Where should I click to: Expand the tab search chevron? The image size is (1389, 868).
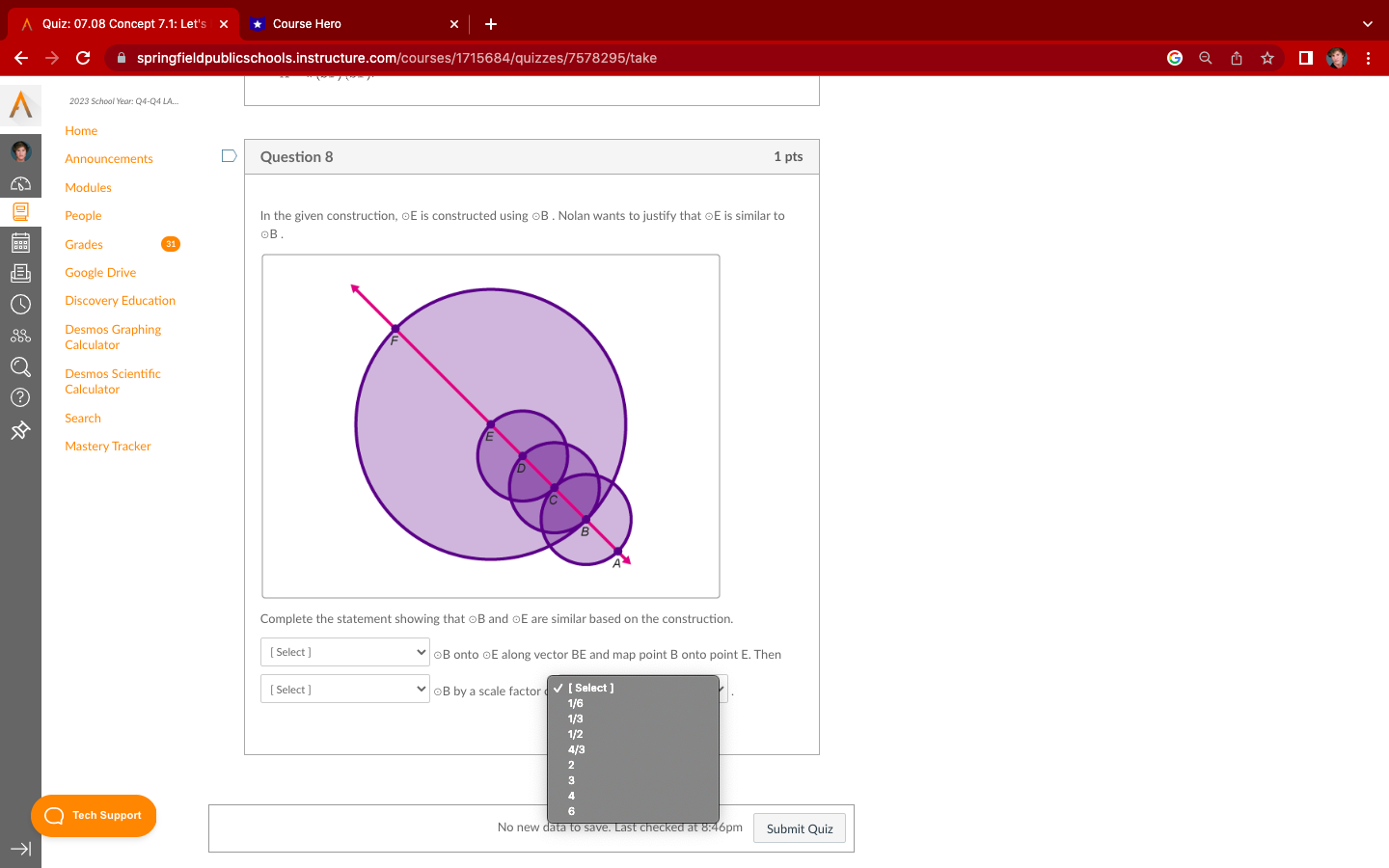(1367, 24)
